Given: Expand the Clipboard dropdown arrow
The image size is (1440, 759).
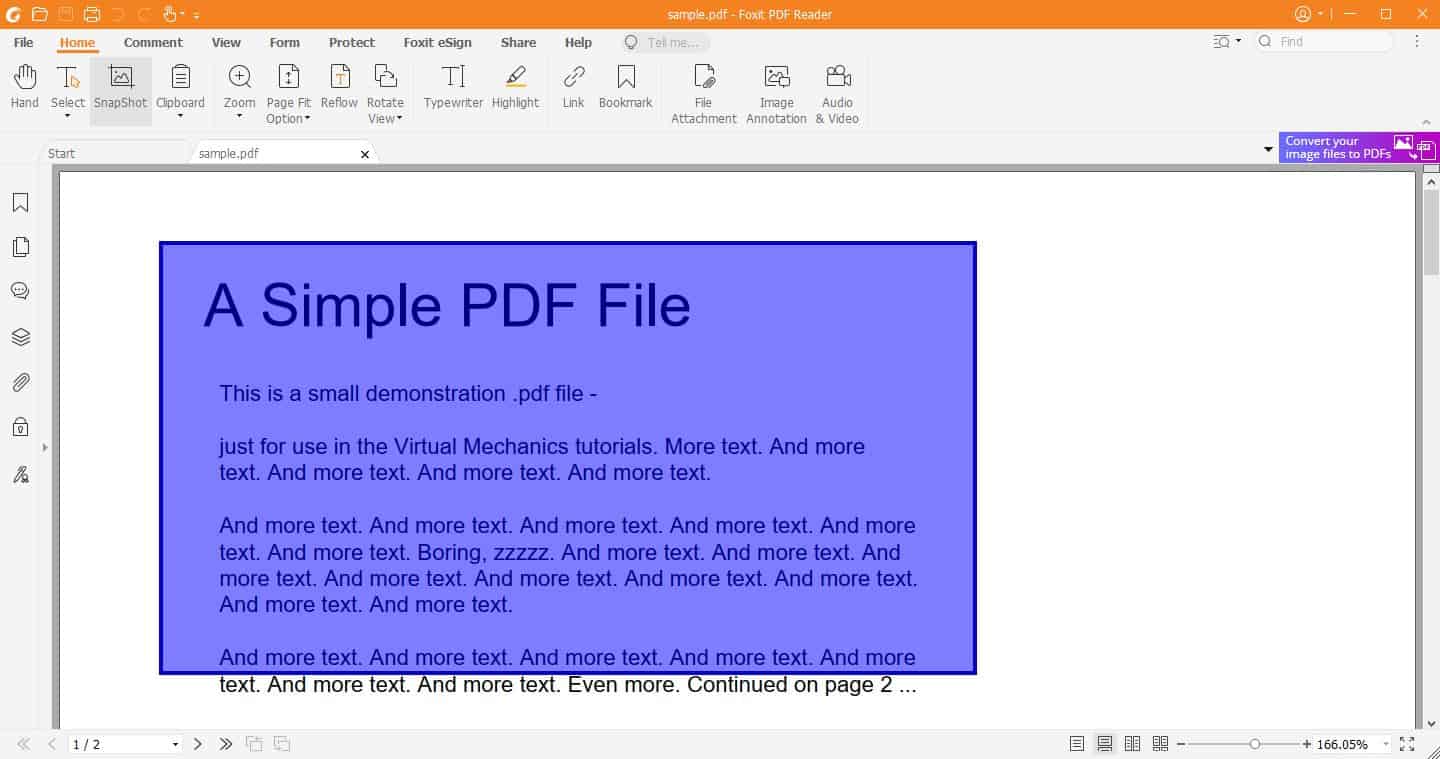Looking at the screenshot, I should pos(180,116).
